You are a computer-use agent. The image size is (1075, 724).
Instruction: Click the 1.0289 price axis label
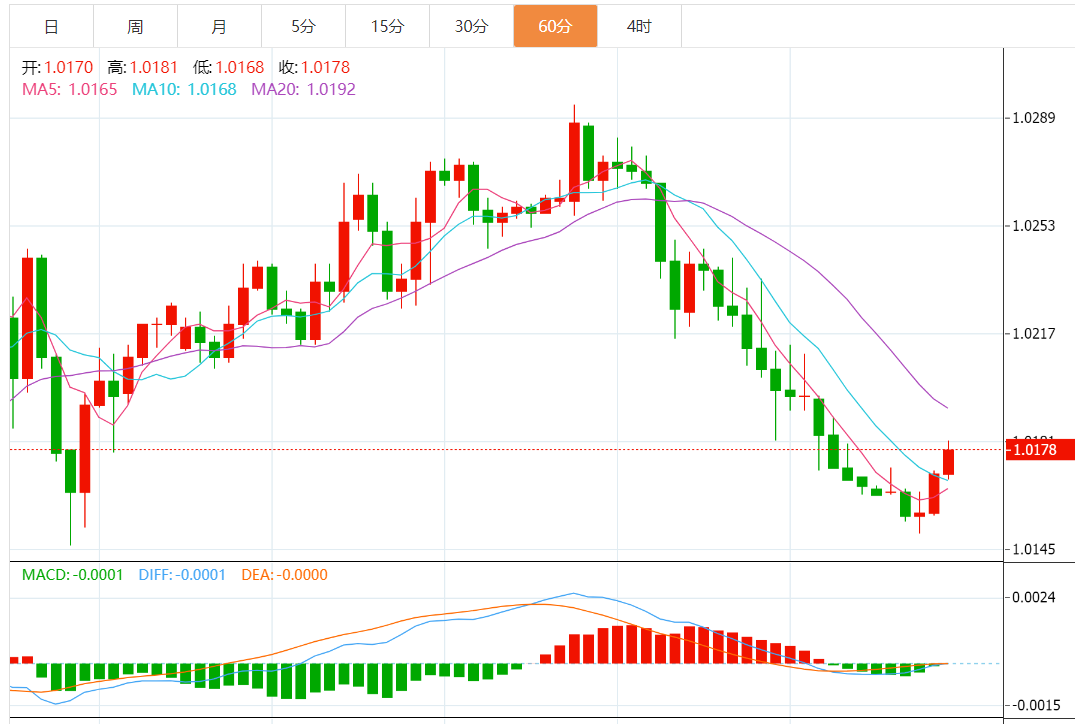[1034, 118]
